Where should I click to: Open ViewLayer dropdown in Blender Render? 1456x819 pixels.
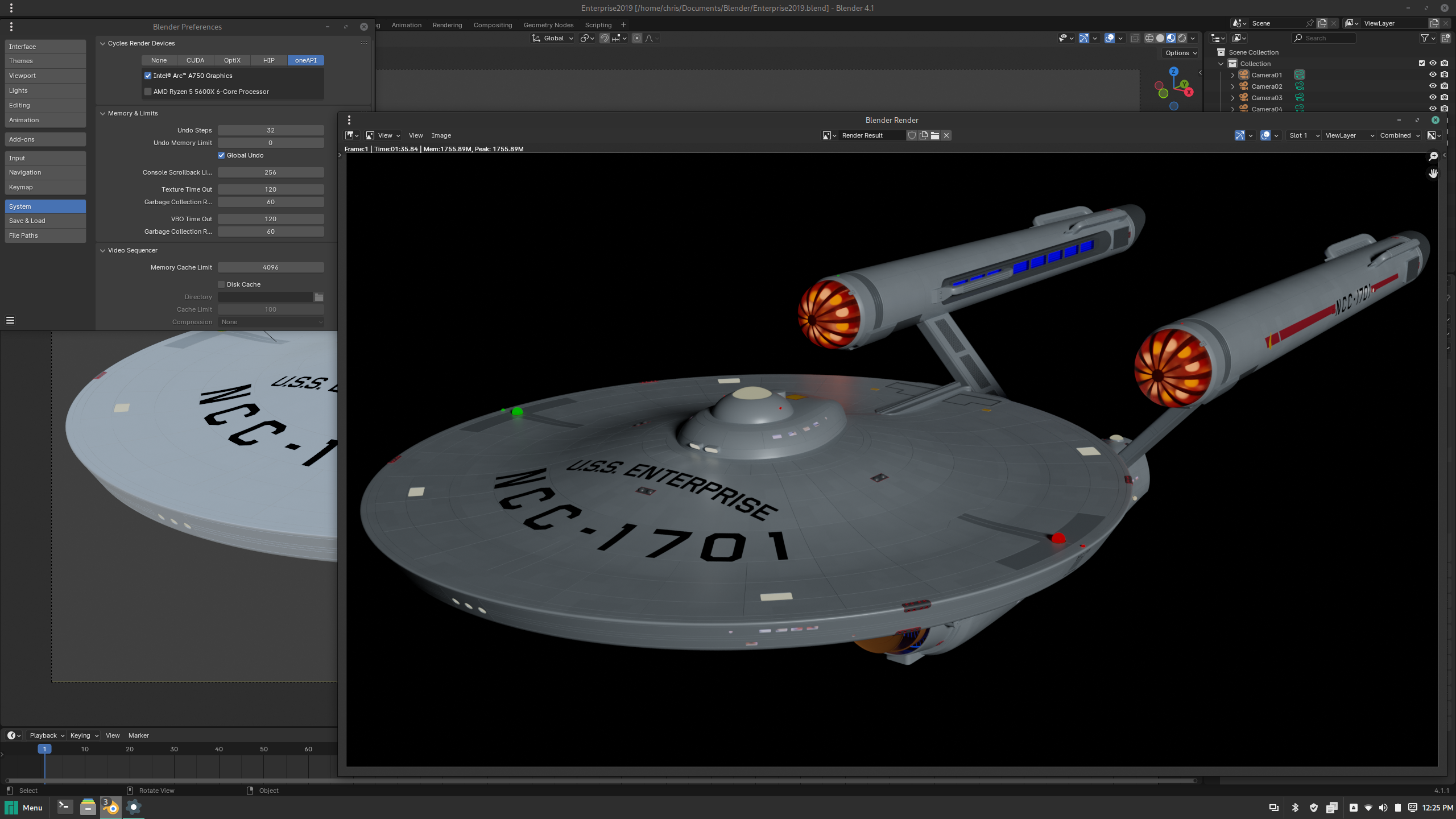(1349, 135)
